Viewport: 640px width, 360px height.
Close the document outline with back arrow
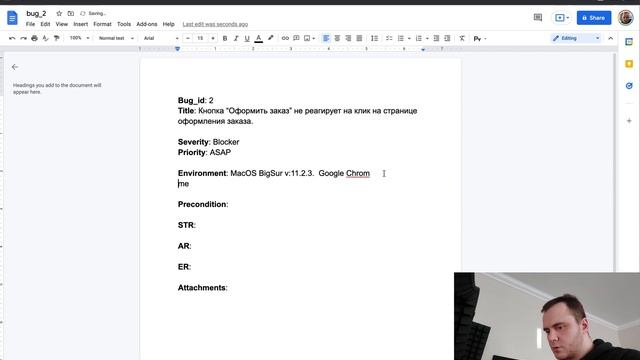coord(15,67)
